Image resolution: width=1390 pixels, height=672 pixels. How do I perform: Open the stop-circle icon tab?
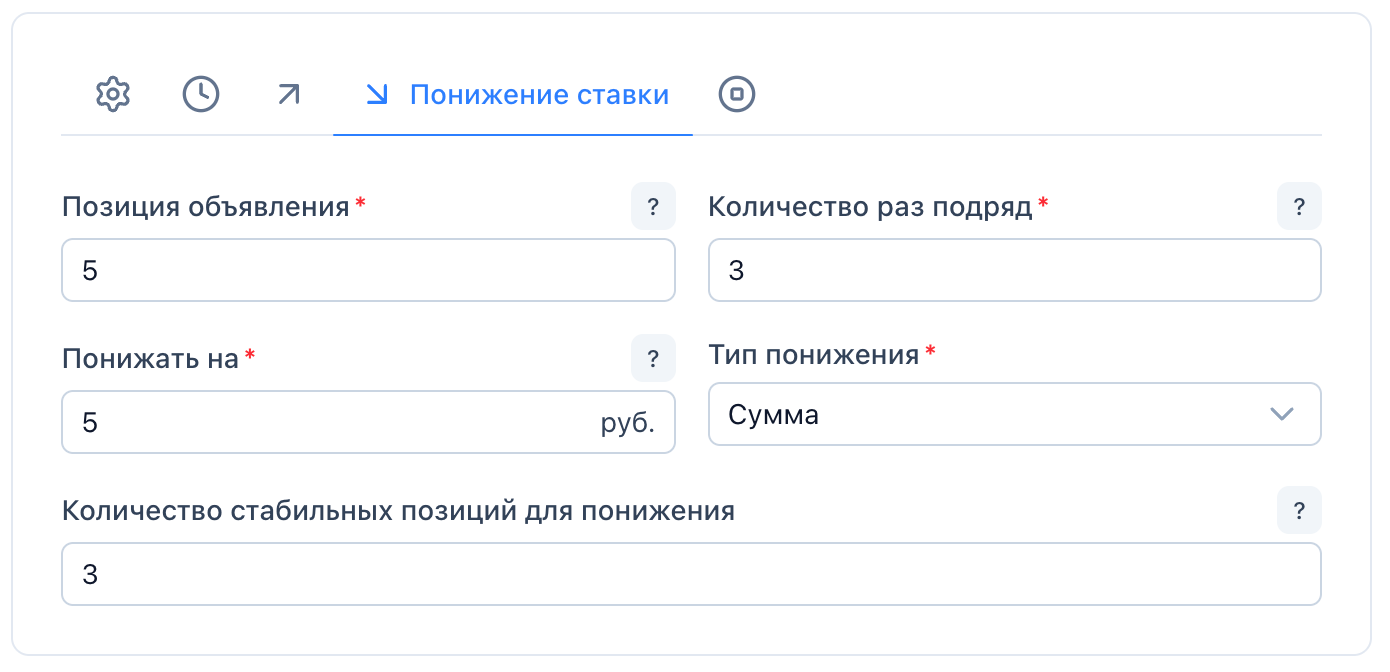tap(737, 95)
